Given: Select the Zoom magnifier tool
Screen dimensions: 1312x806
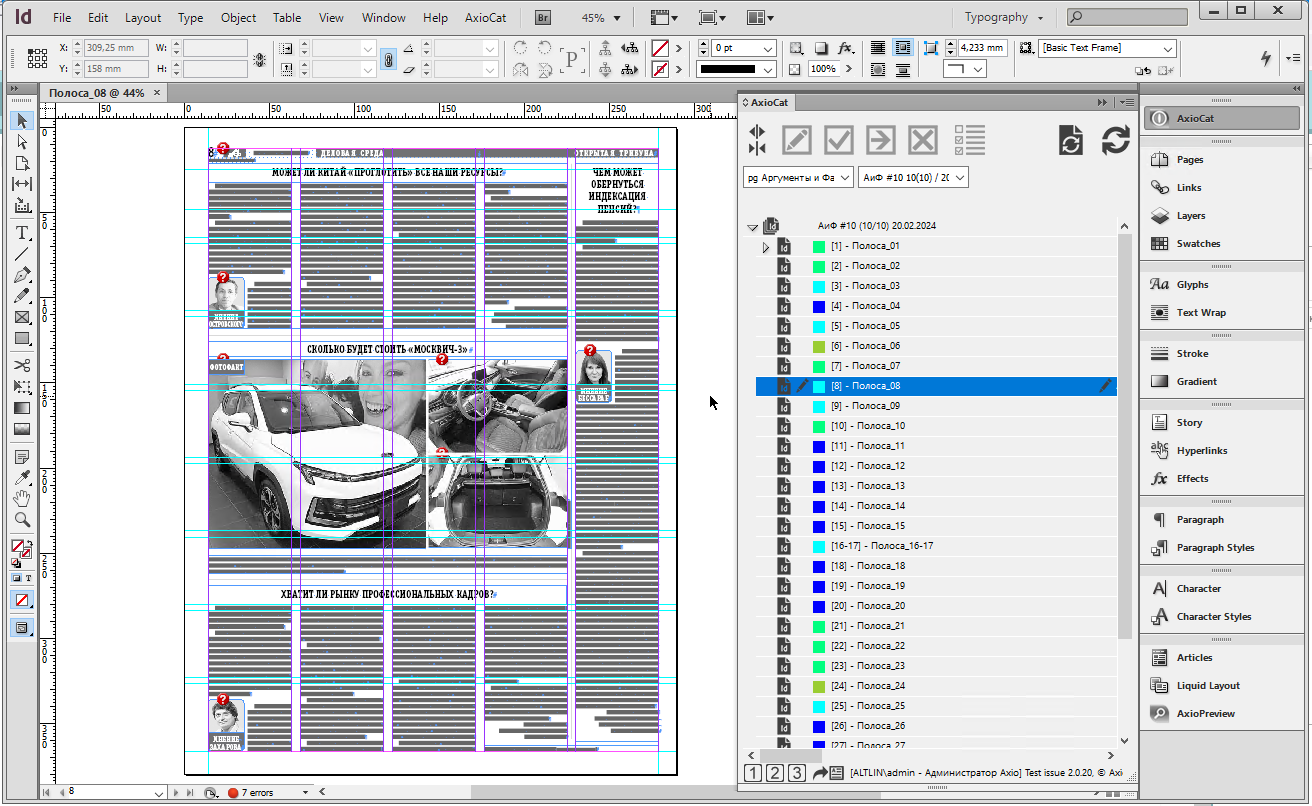Looking at the screenshot, I should pyautogui.click(x=22, y=520).
